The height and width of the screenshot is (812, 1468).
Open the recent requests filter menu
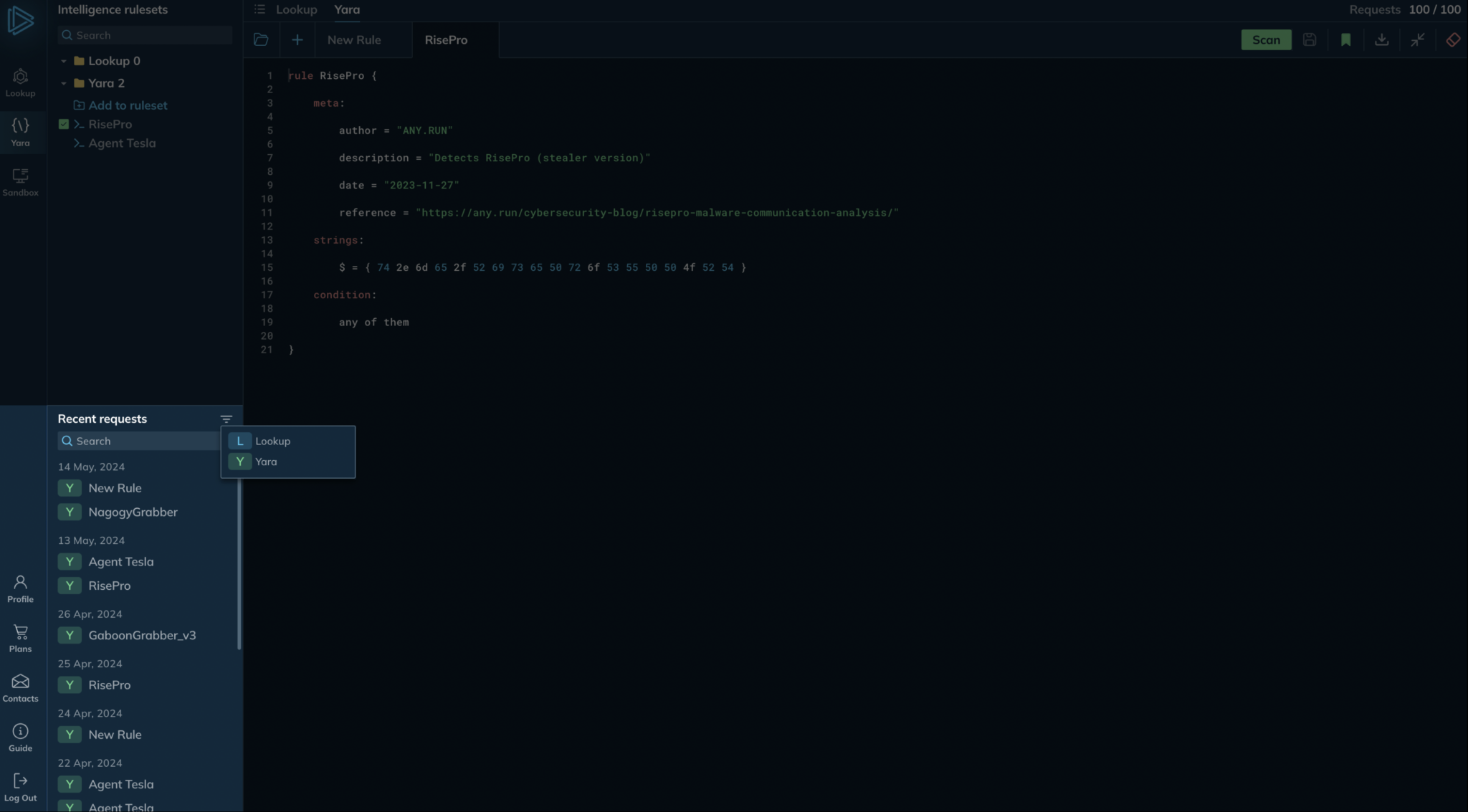click(x=226, y=419)
